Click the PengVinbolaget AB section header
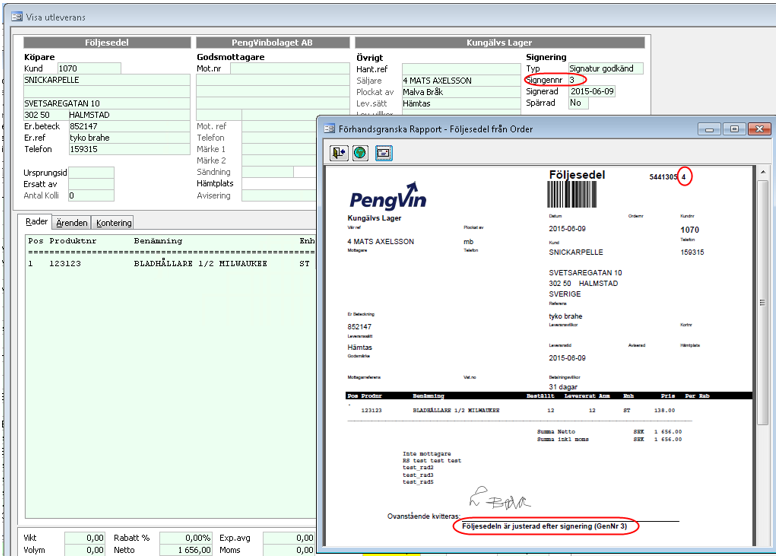The width and height of the screenshot is (776, 557). (273, 43)
